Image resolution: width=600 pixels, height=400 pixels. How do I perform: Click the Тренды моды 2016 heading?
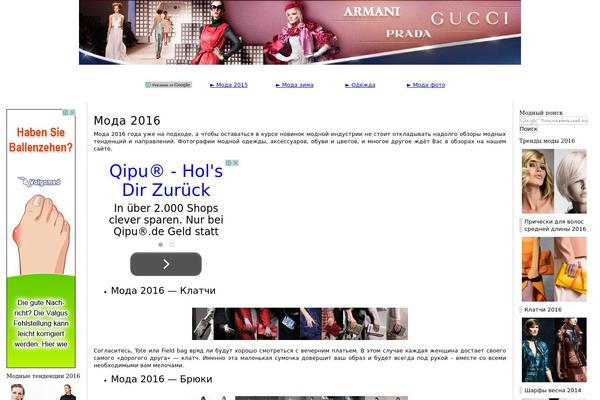point(547,141)
